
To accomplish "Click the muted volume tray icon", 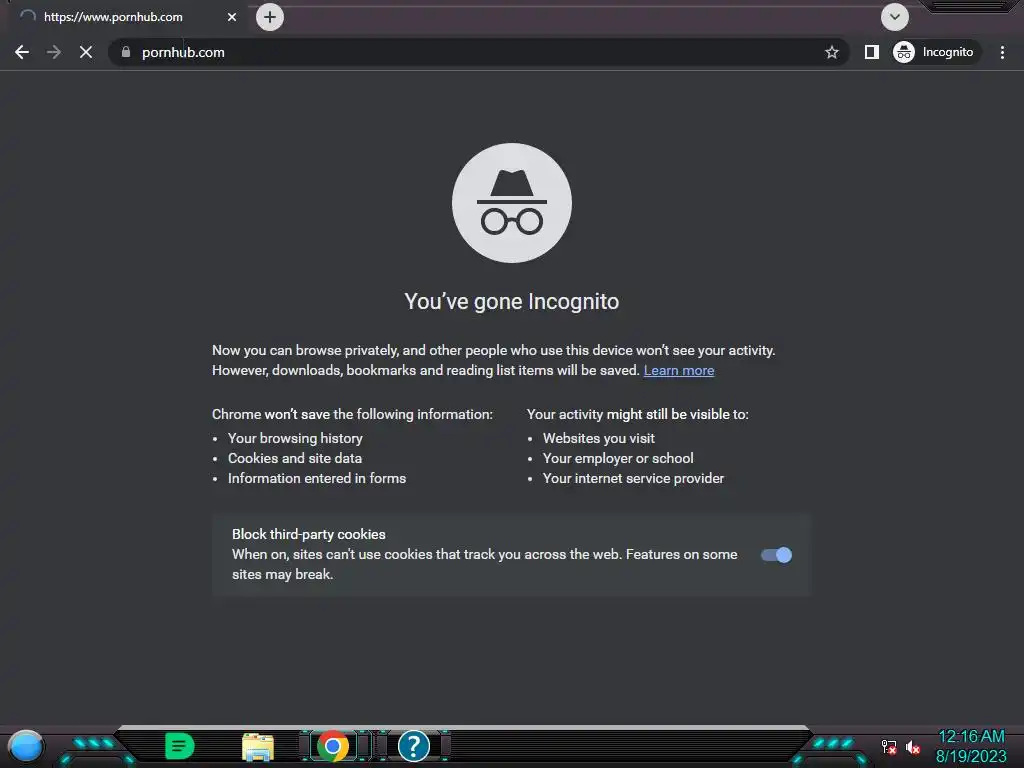I will tap(913, 747).
